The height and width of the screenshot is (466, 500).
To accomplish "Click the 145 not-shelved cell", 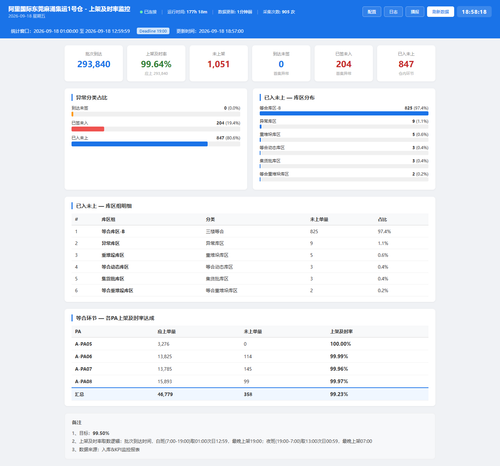I will (x=248, y=369).
